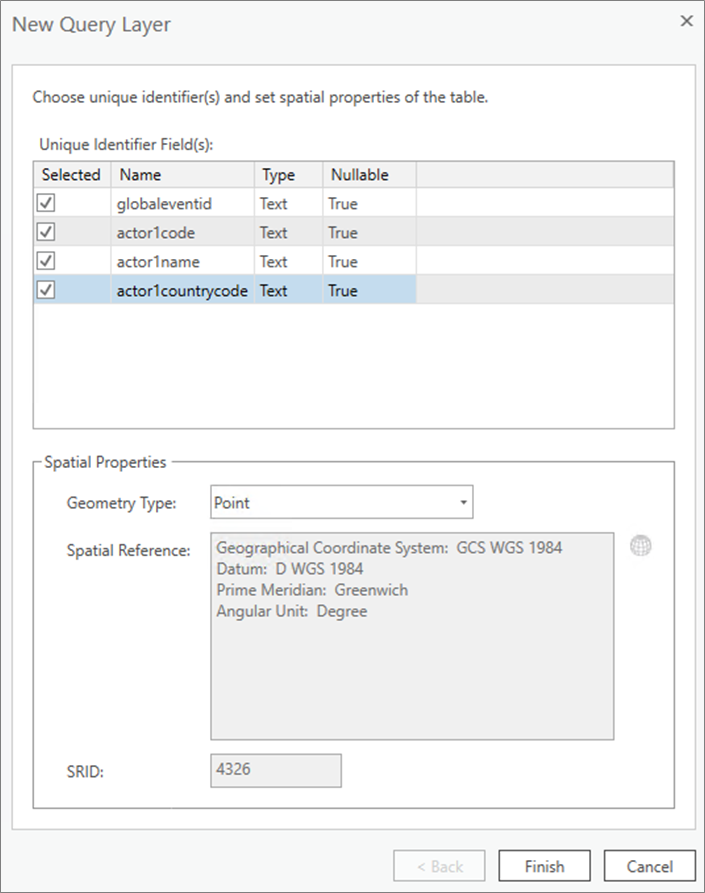
Task: Open the Point geometry combo box
Action: coord(342,502)
